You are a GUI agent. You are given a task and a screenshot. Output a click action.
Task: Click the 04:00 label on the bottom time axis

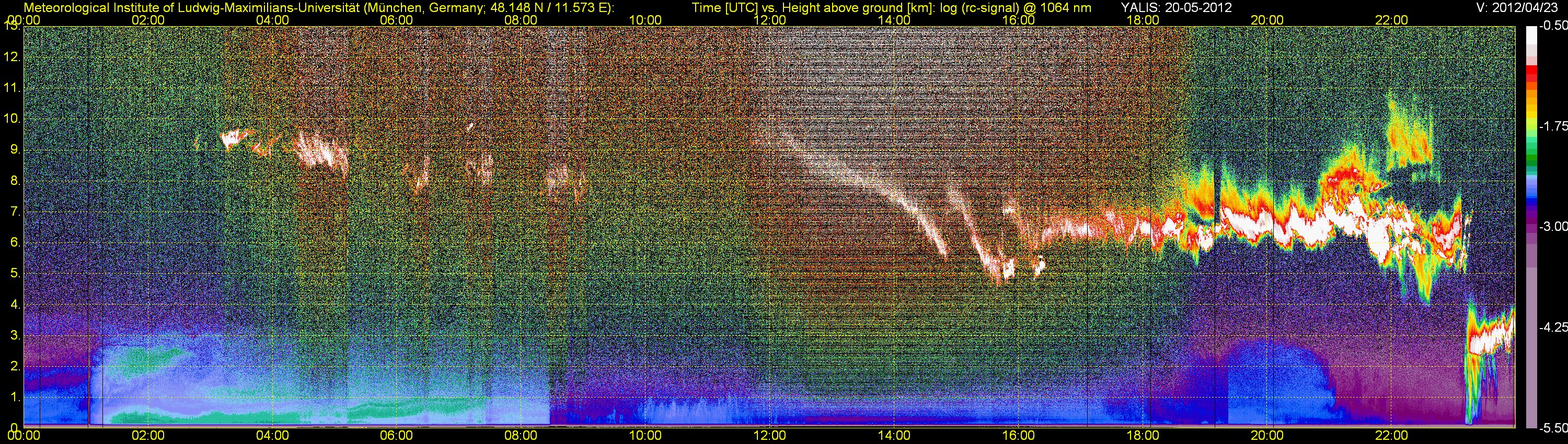(x=272, y=436)
